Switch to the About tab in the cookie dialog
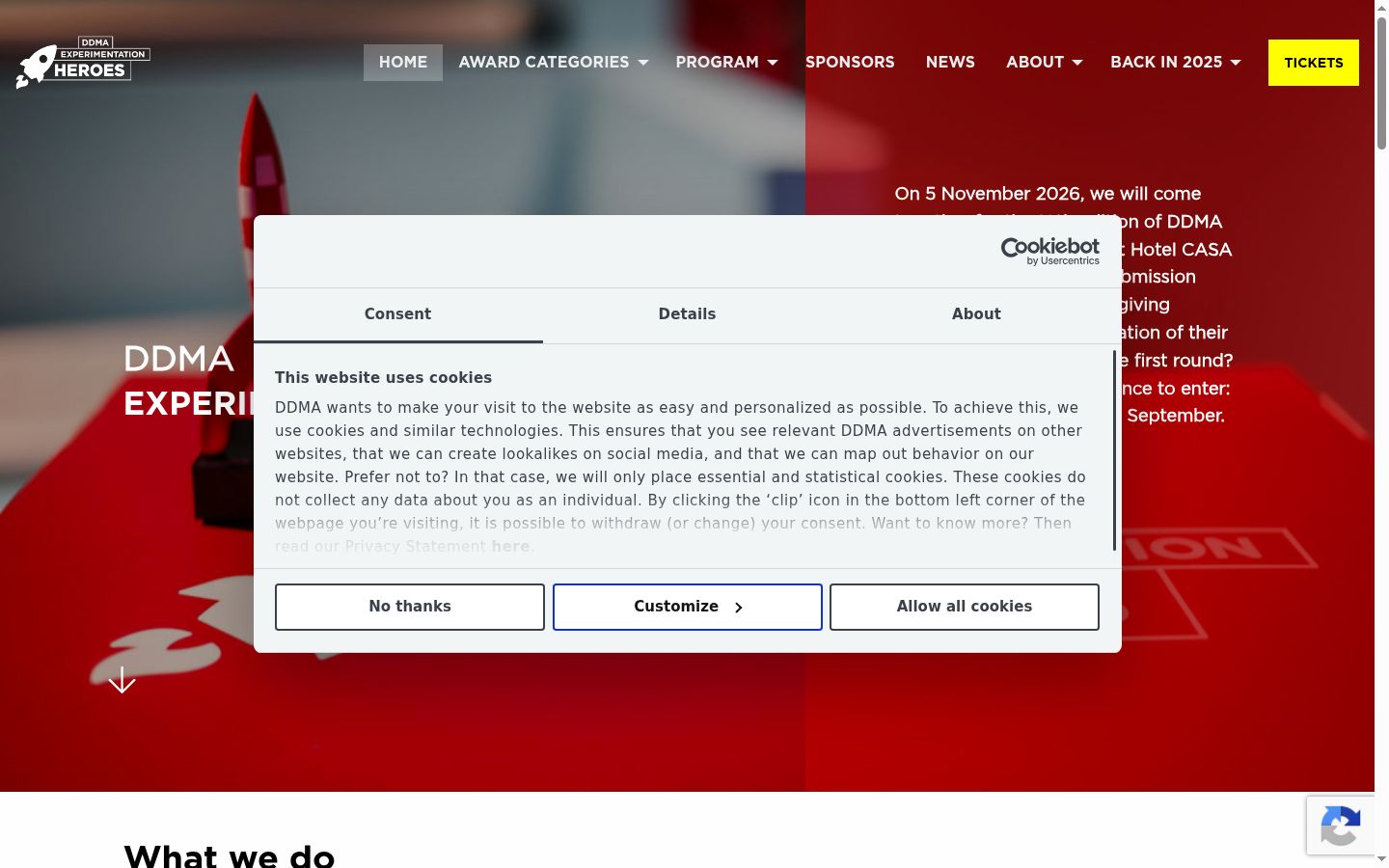The height and width of the screenshot is (868, 1389). [x=976, y=314]
